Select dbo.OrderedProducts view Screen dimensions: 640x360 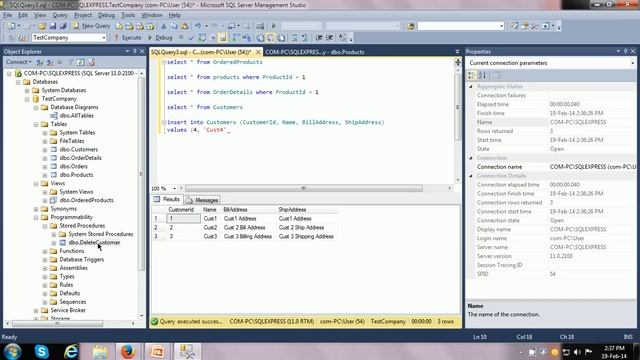(87, 200)
